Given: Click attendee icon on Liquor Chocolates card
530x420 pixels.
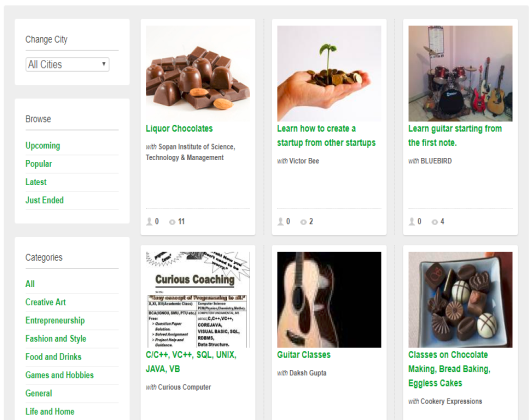Looking at the screenshot, I should tap(149, 222).
